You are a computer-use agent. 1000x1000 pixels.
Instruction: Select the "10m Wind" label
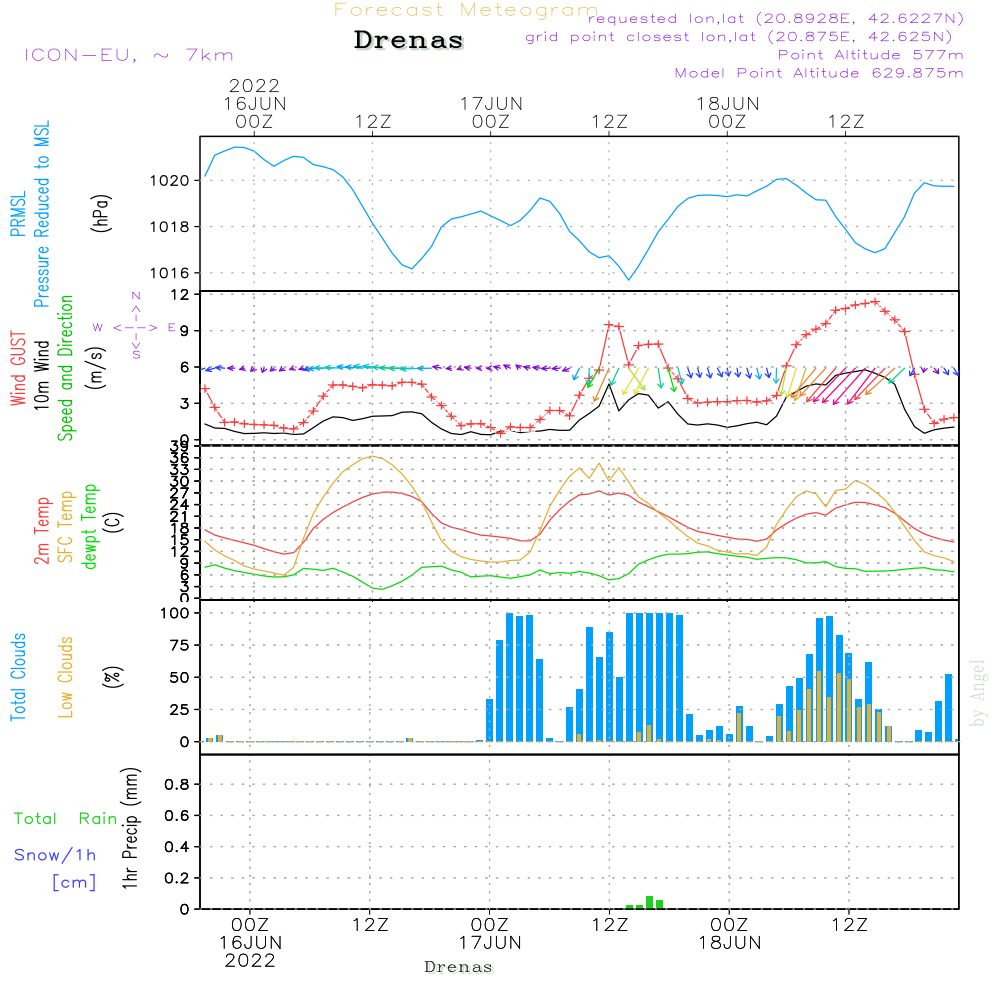41,375
